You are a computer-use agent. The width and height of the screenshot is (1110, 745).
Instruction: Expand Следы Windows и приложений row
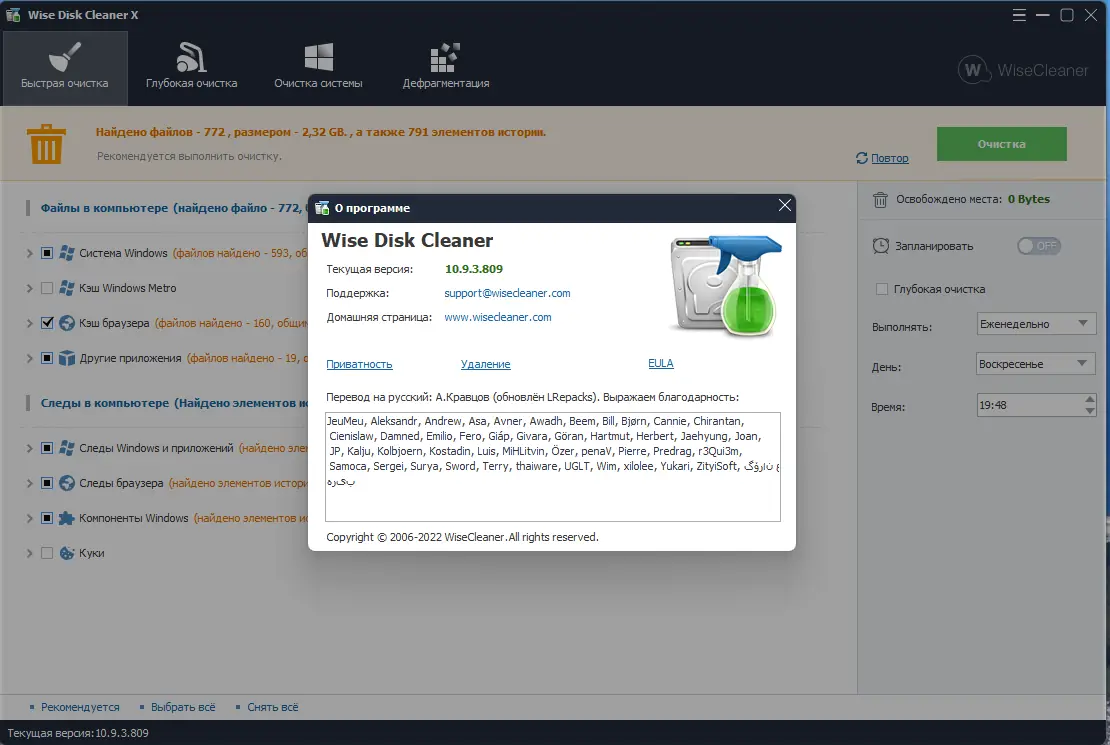coord(29,448)
